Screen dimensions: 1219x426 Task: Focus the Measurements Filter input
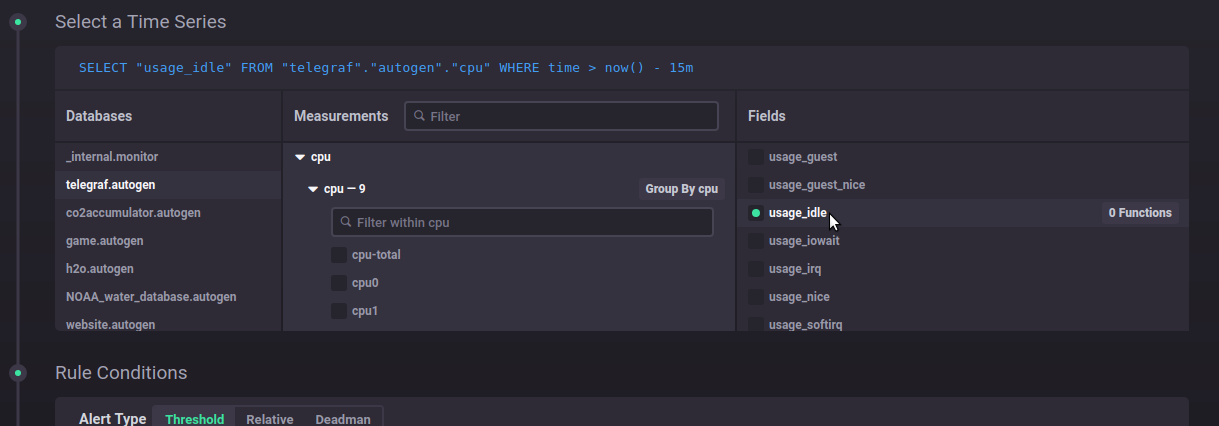pos(570,117)
